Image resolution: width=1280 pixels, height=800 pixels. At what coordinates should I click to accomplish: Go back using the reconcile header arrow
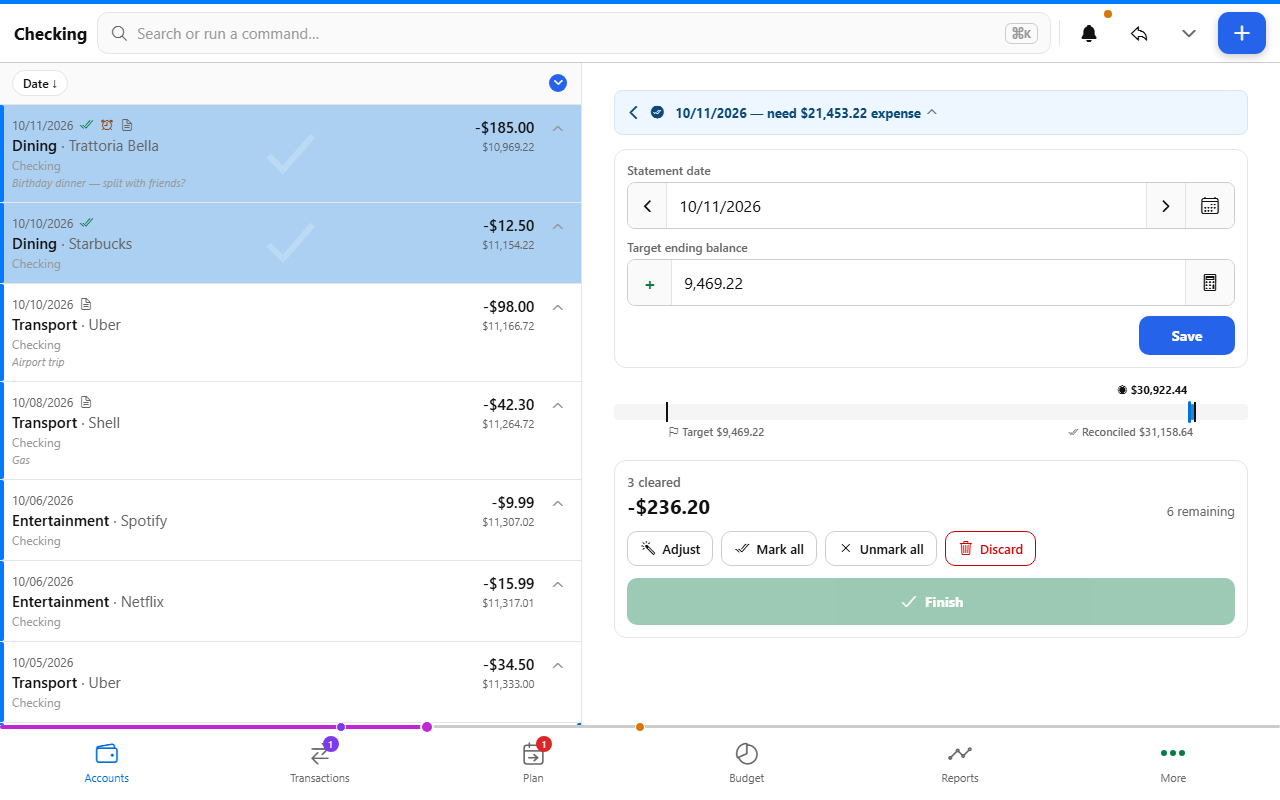click(633, 112)
